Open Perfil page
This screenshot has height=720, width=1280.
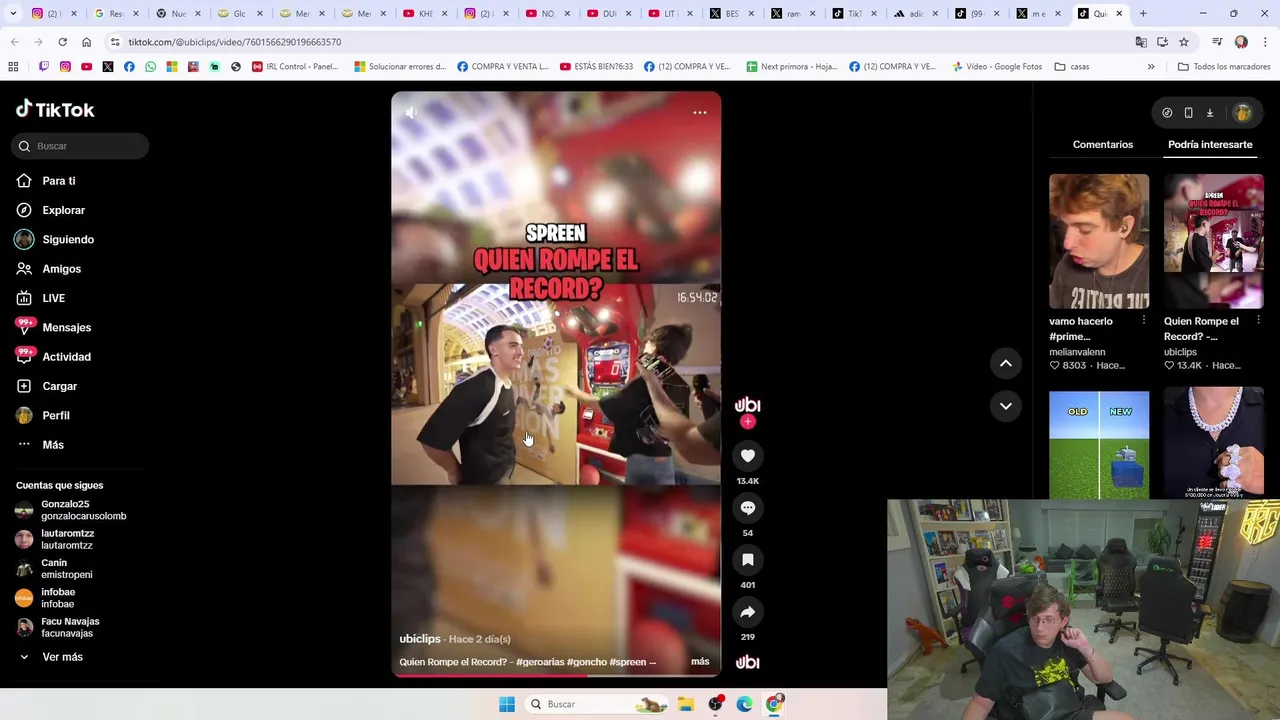coord(55,415)
